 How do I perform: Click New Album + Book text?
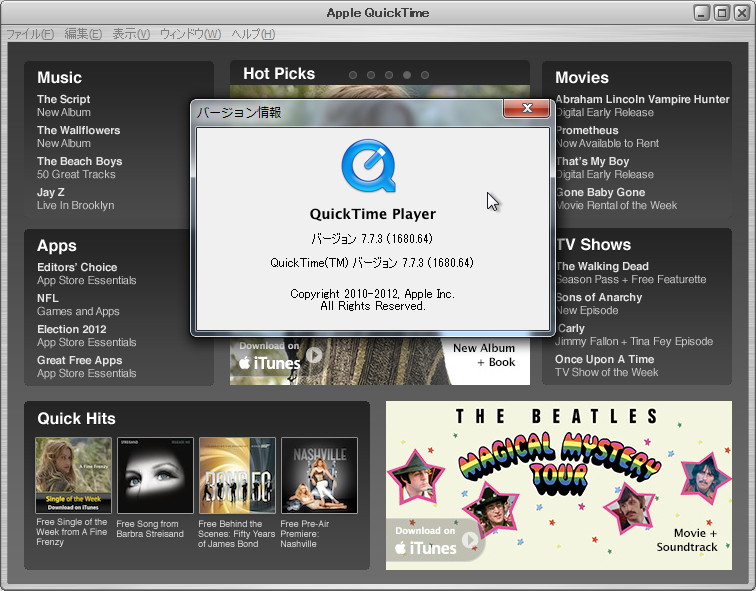pyautogui.click(x=484, y=355)
